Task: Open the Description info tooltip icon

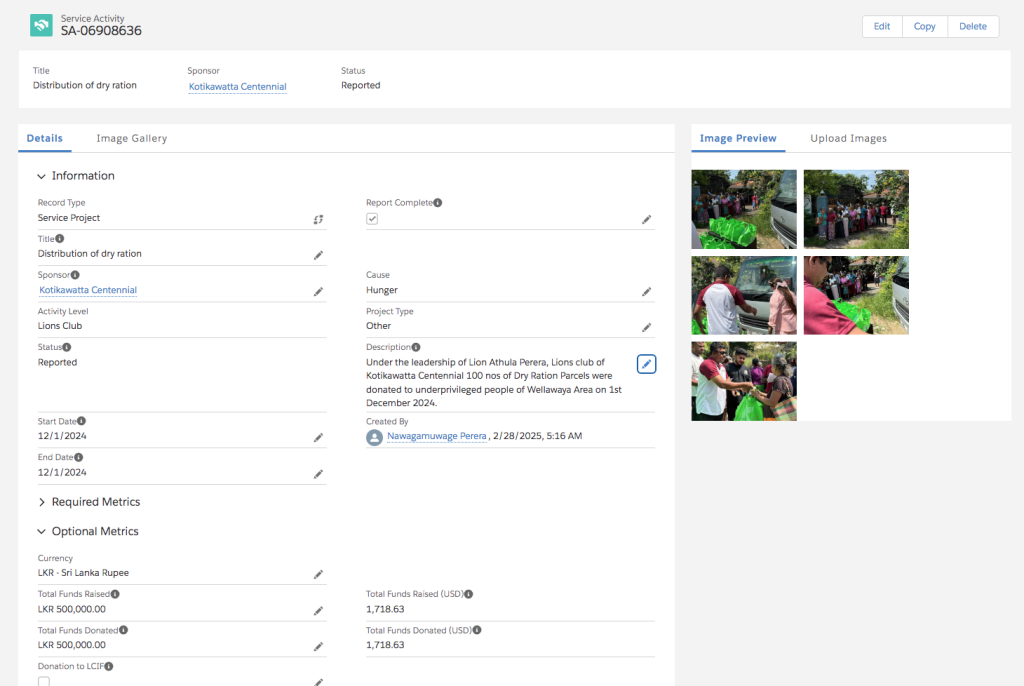Action: (x=416, y=347)
